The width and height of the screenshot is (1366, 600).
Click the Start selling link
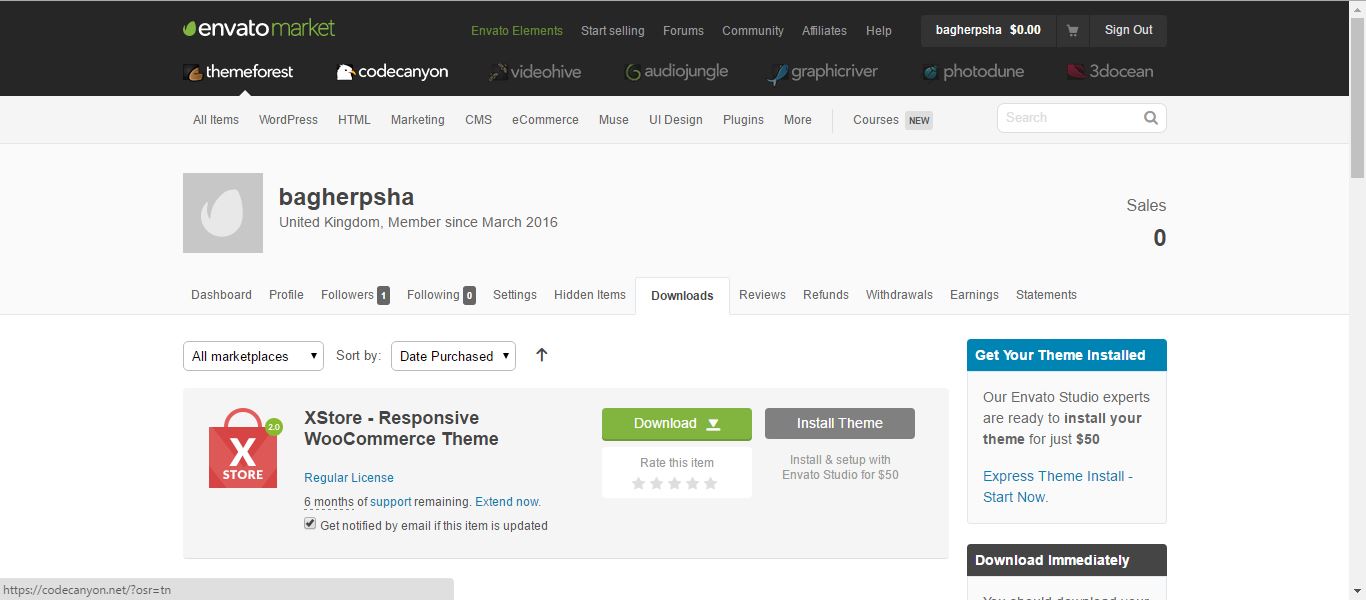613,31
